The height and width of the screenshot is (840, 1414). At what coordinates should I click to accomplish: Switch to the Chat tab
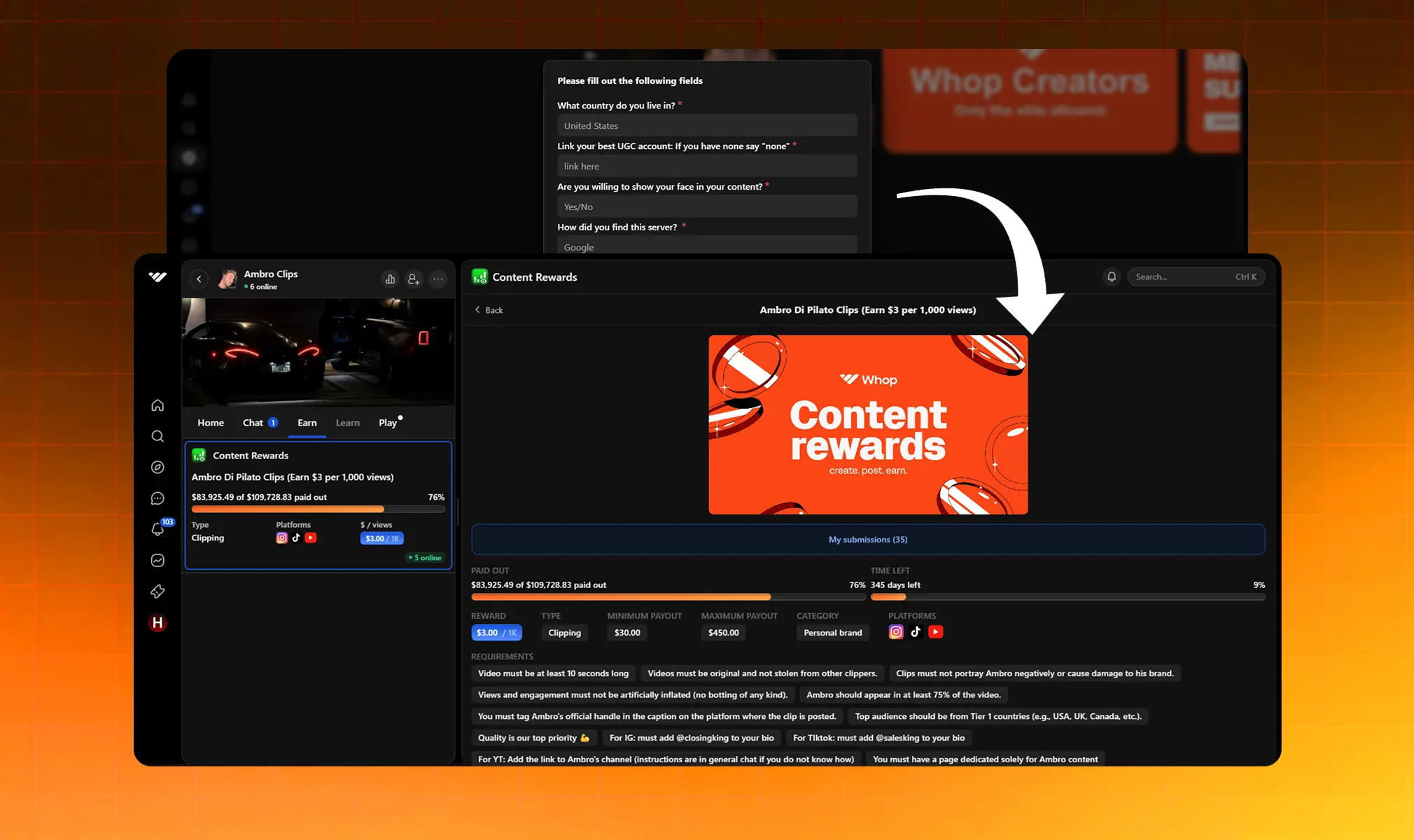point(260,423)
